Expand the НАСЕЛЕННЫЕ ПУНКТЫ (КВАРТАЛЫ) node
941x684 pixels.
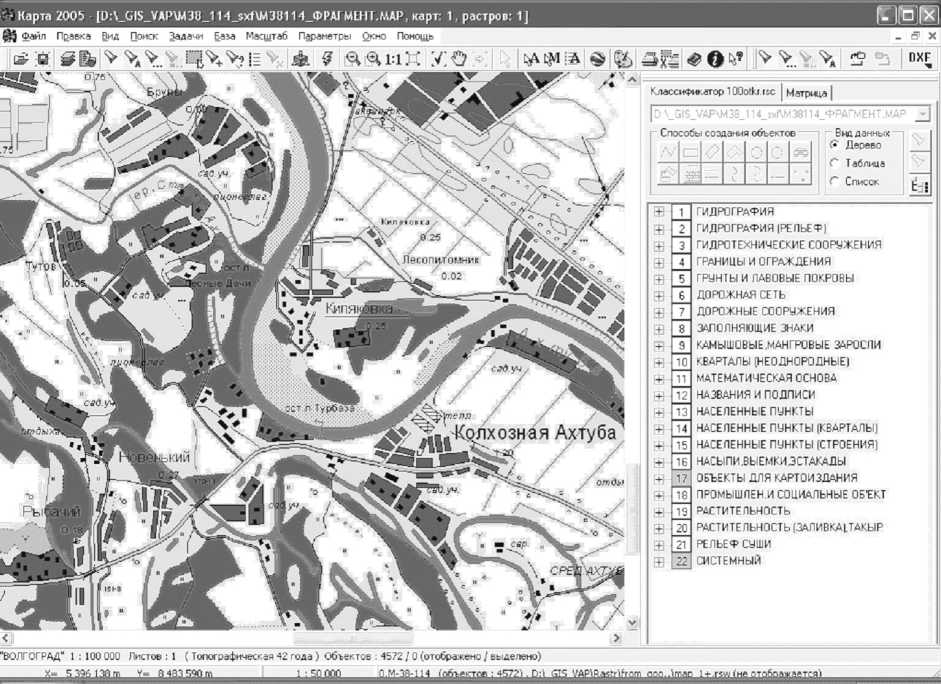(x=659, y=429)
